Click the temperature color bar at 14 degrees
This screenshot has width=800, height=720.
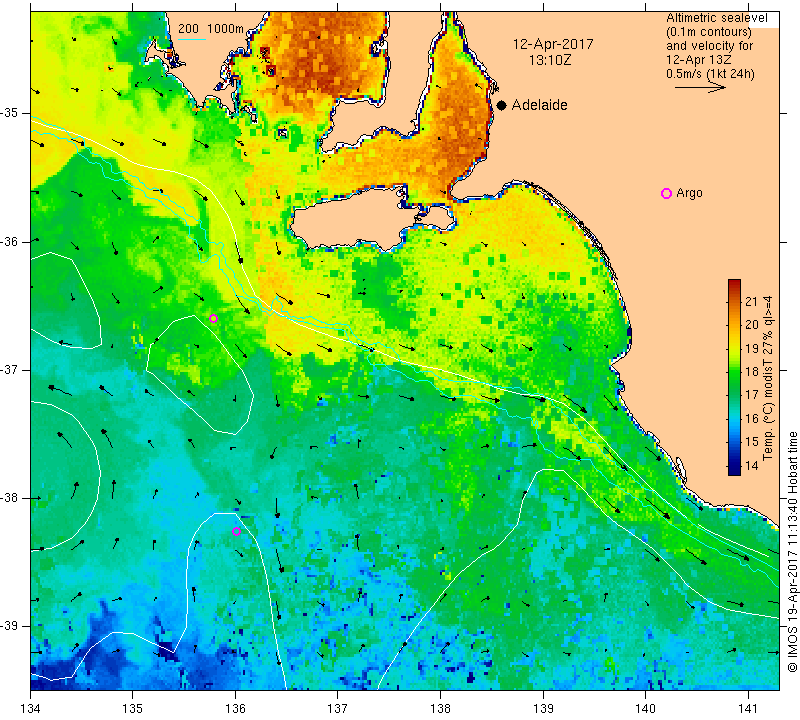point(734,465)
